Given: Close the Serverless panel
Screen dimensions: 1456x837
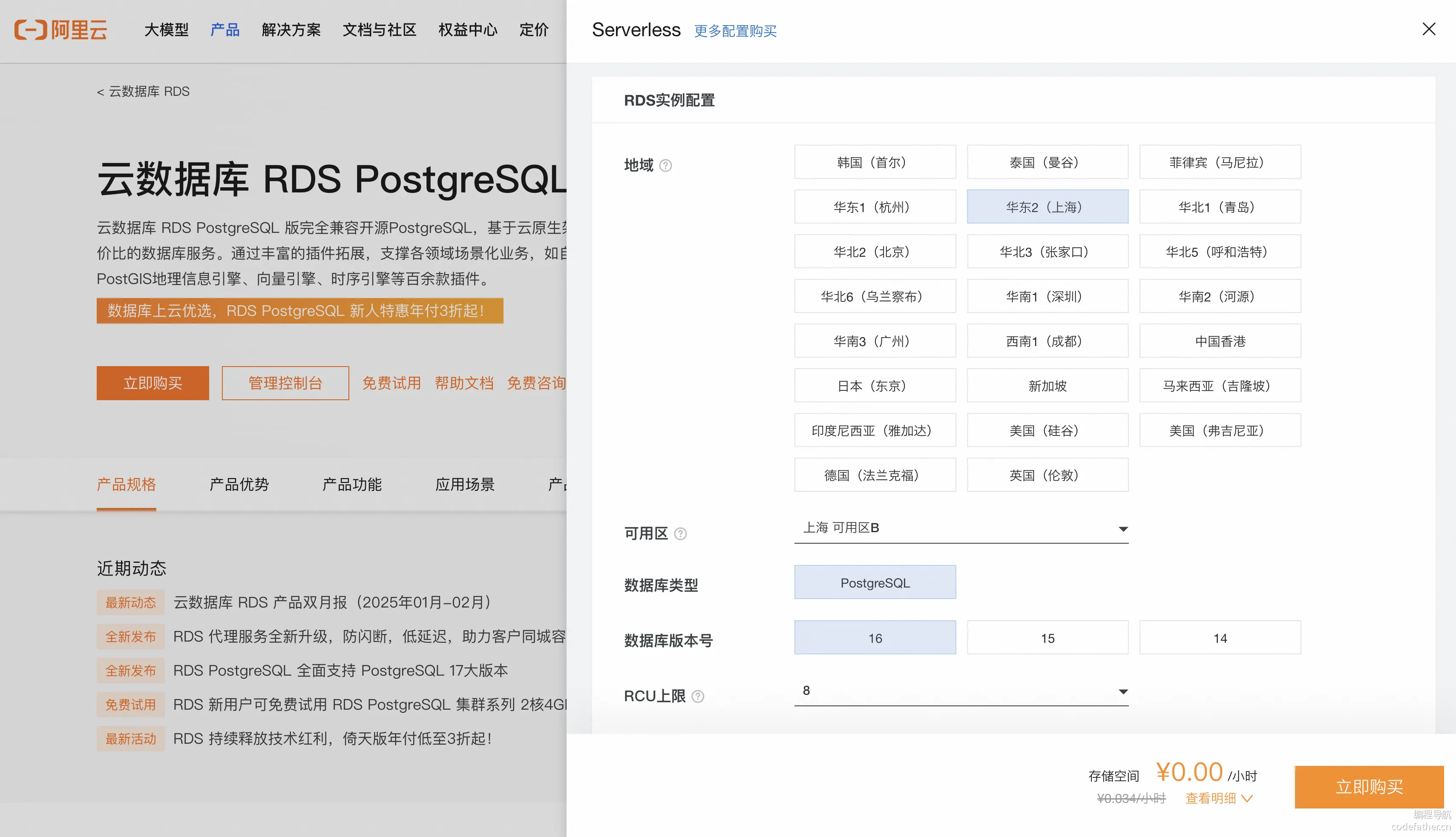Looking at the screenshot, I should coord(1428,29).
